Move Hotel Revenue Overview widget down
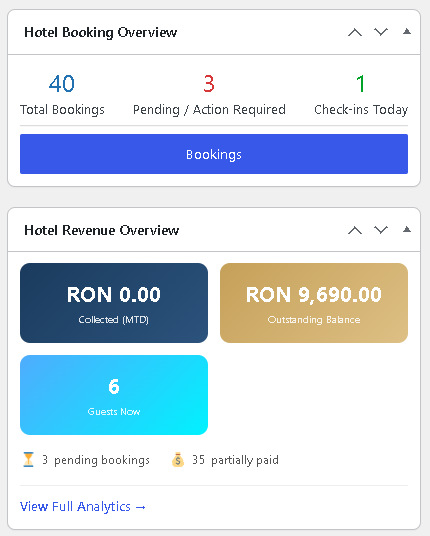Screen dimensions: 430x536 (381, 230)
